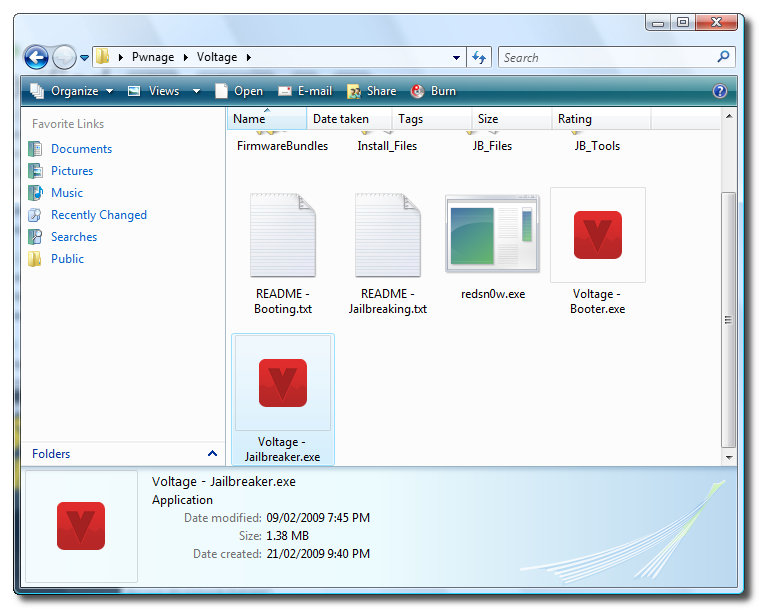Select README - Jailbreaking.txt file
Viewport: 759px width, 609px height.
coord(387,235)
